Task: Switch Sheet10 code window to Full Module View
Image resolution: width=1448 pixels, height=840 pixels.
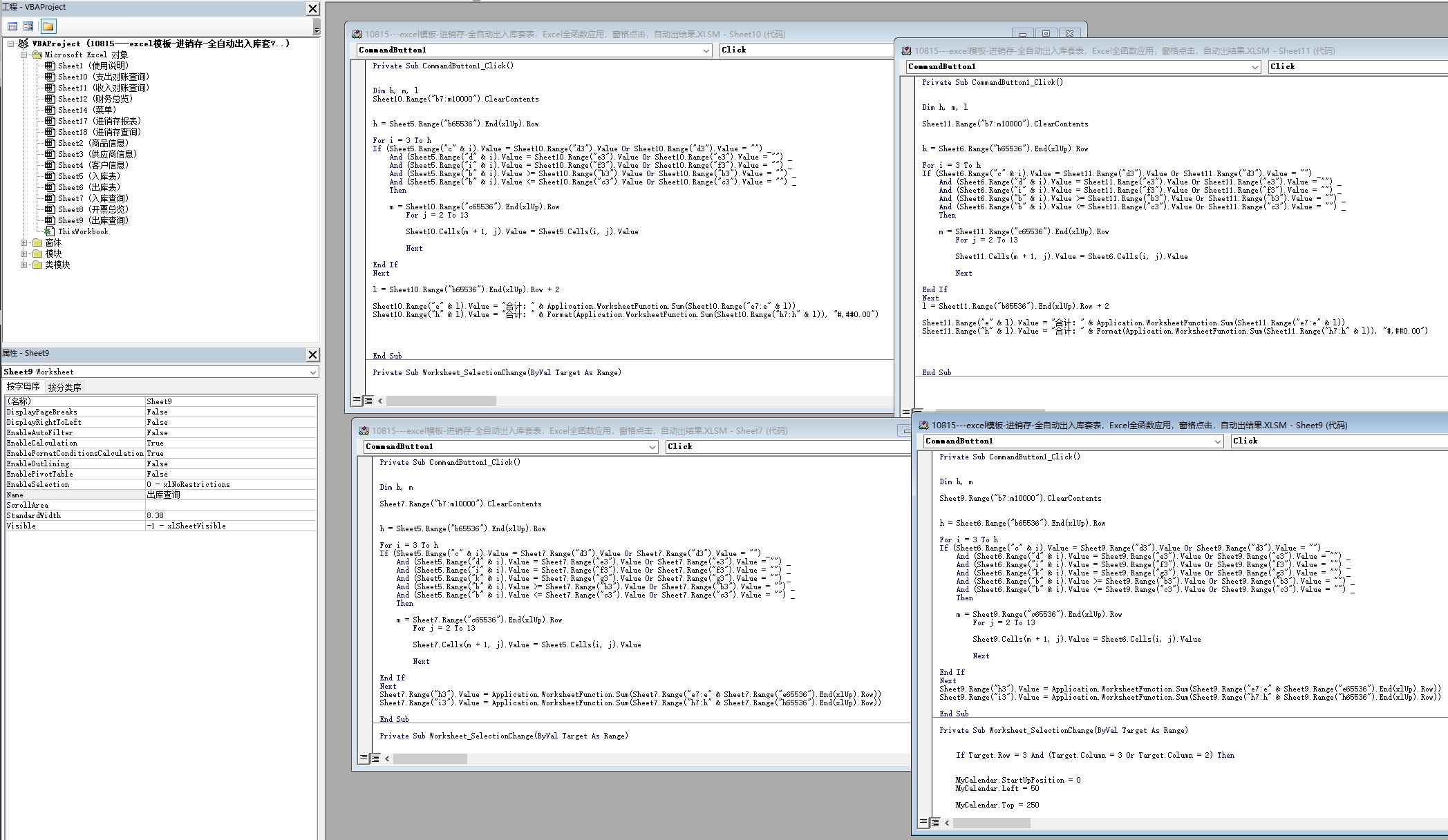Action: point(368,401)
